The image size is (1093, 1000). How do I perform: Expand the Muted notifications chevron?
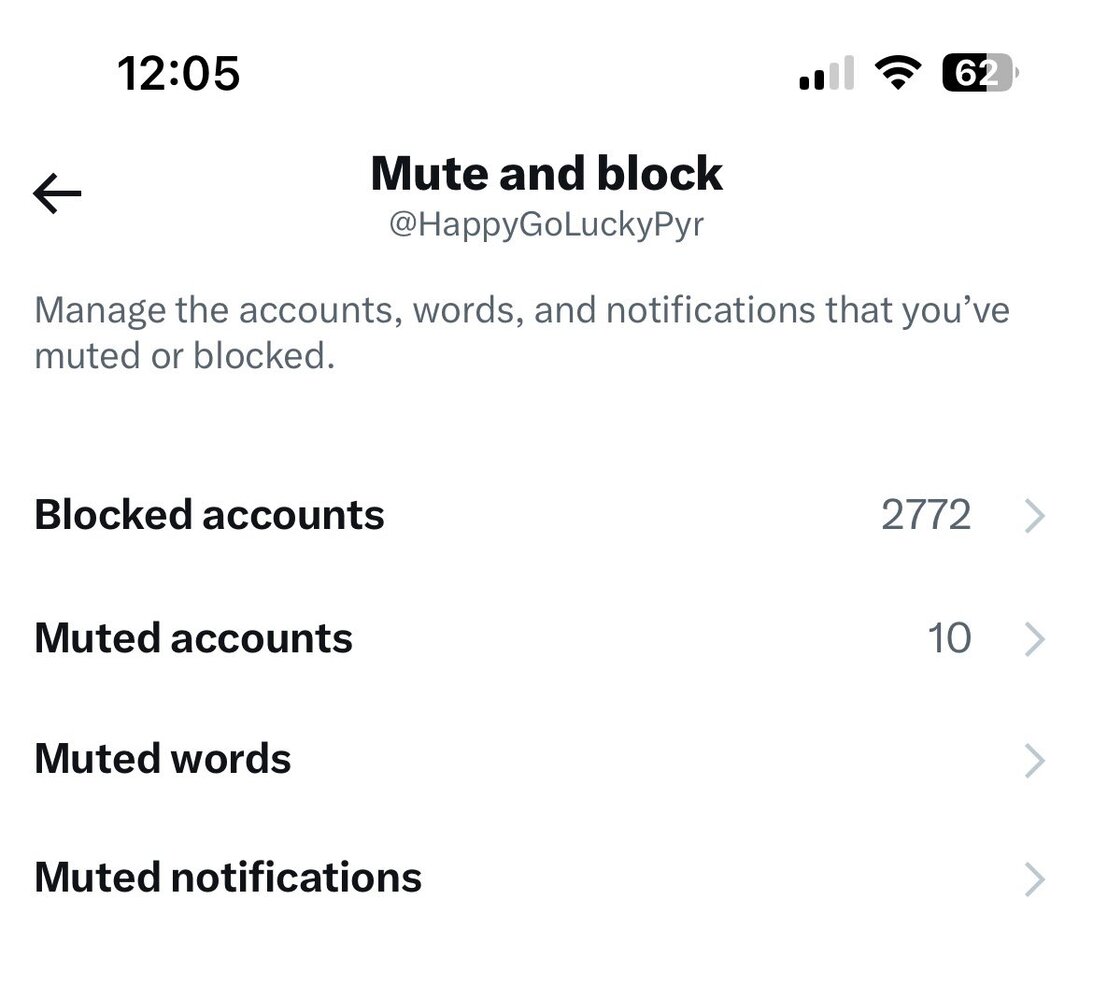(x=1036, y=880)
